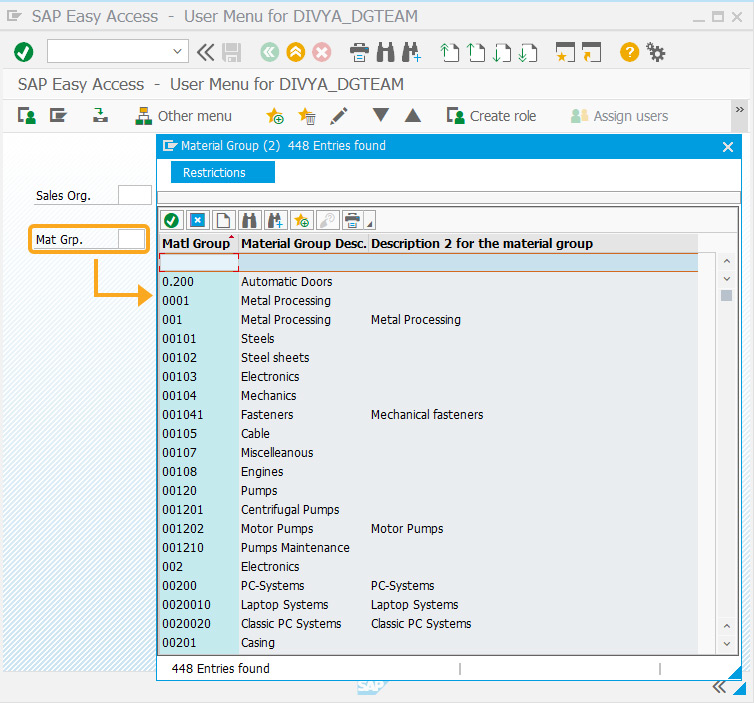Click the Sales Org. input field
Image resolution: width=754 pixels, height=703 pixels.
[135, 195]
